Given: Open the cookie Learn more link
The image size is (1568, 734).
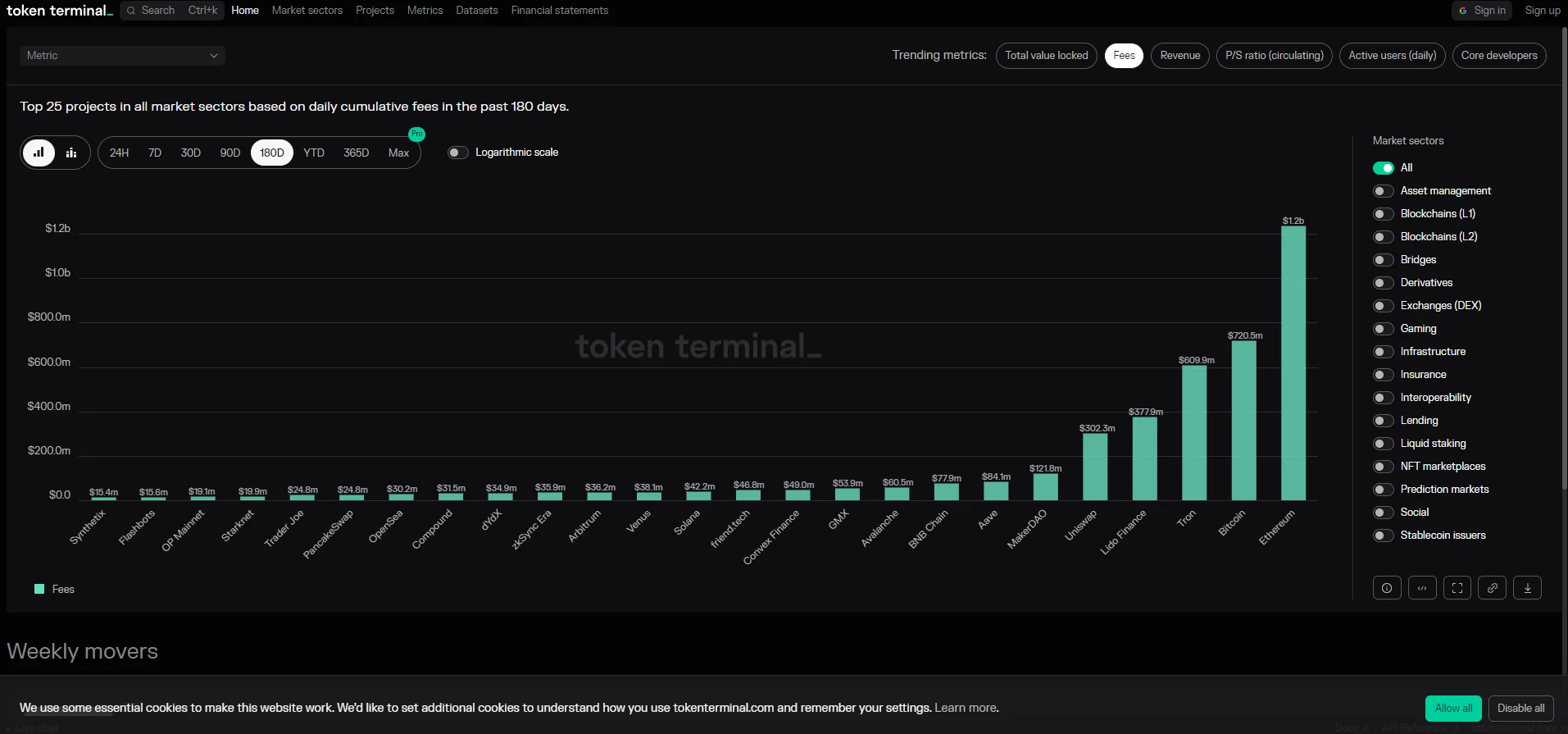Looking at the screenshot, I should [966, 708].
